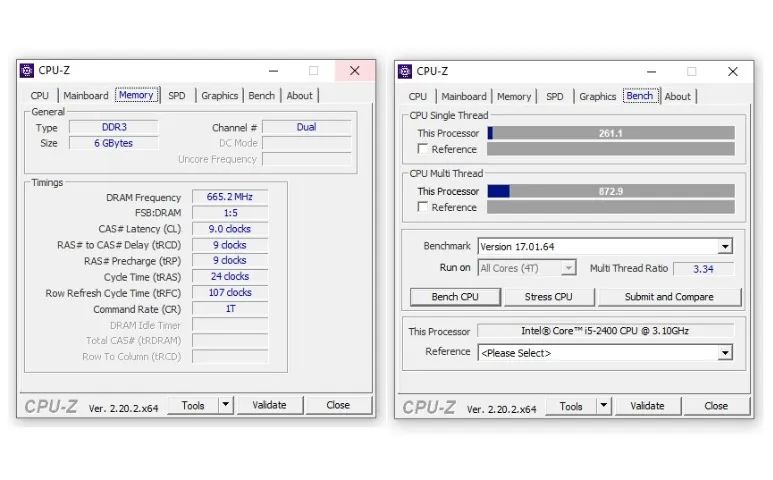Click the empty Uncore Frequency field
Viewport: 773px width, 480px height.
click(307, 159)
